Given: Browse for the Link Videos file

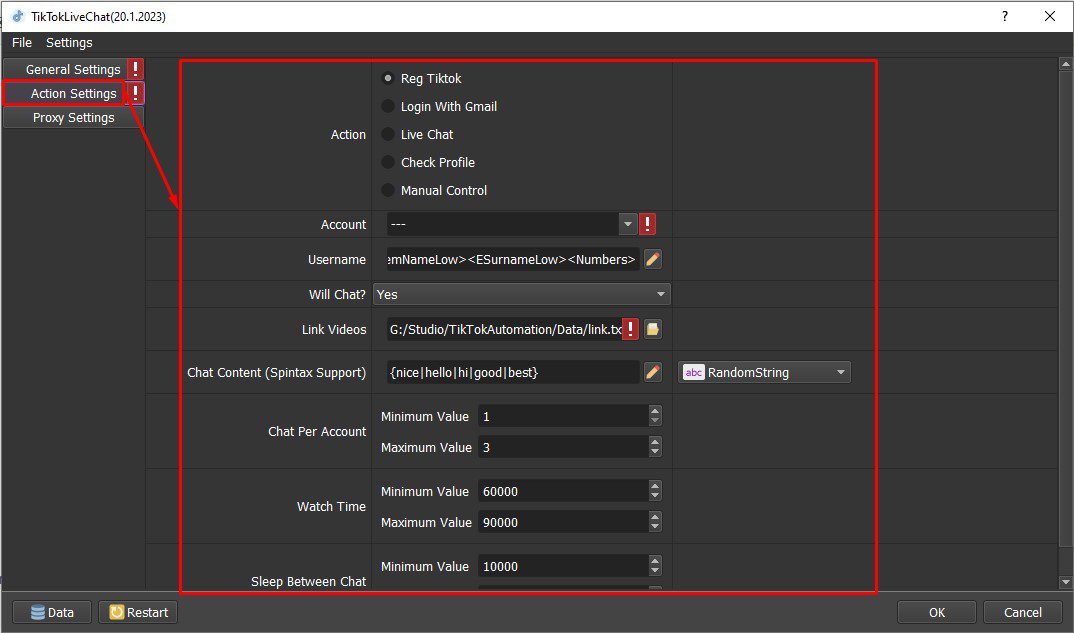Looking at the screenshot, I should pyautogui.click(x=653, y=329).
